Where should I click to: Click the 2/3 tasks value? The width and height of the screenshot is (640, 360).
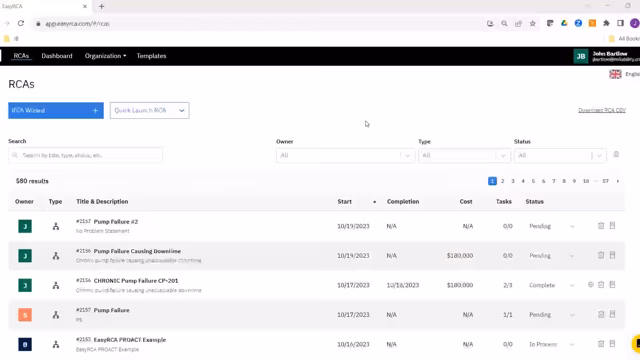507,285
